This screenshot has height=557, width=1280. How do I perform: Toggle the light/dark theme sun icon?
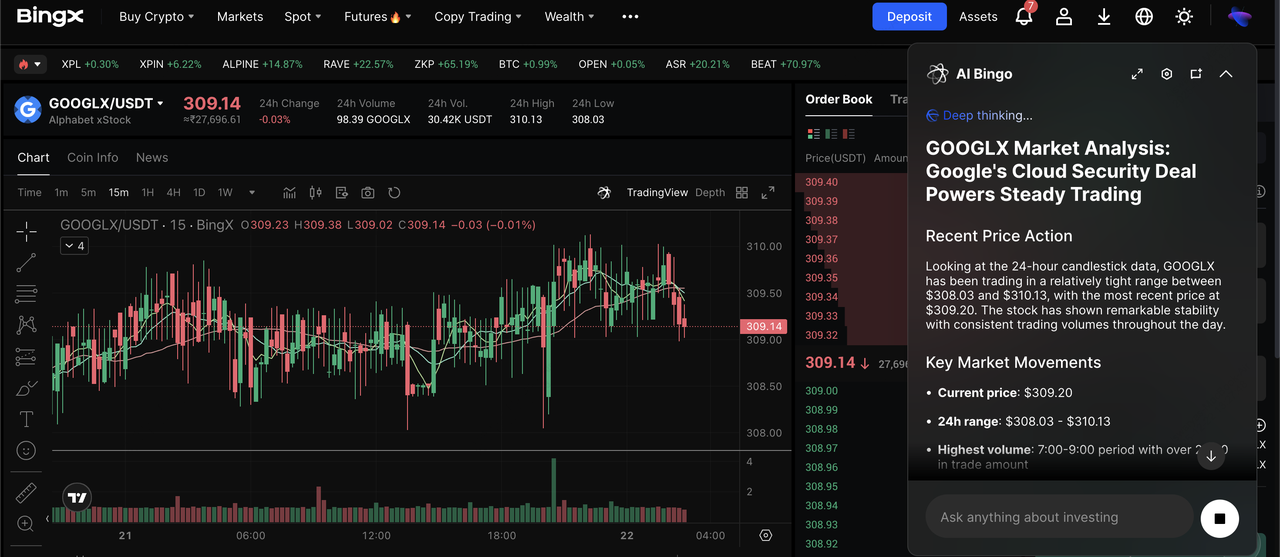1184,17
